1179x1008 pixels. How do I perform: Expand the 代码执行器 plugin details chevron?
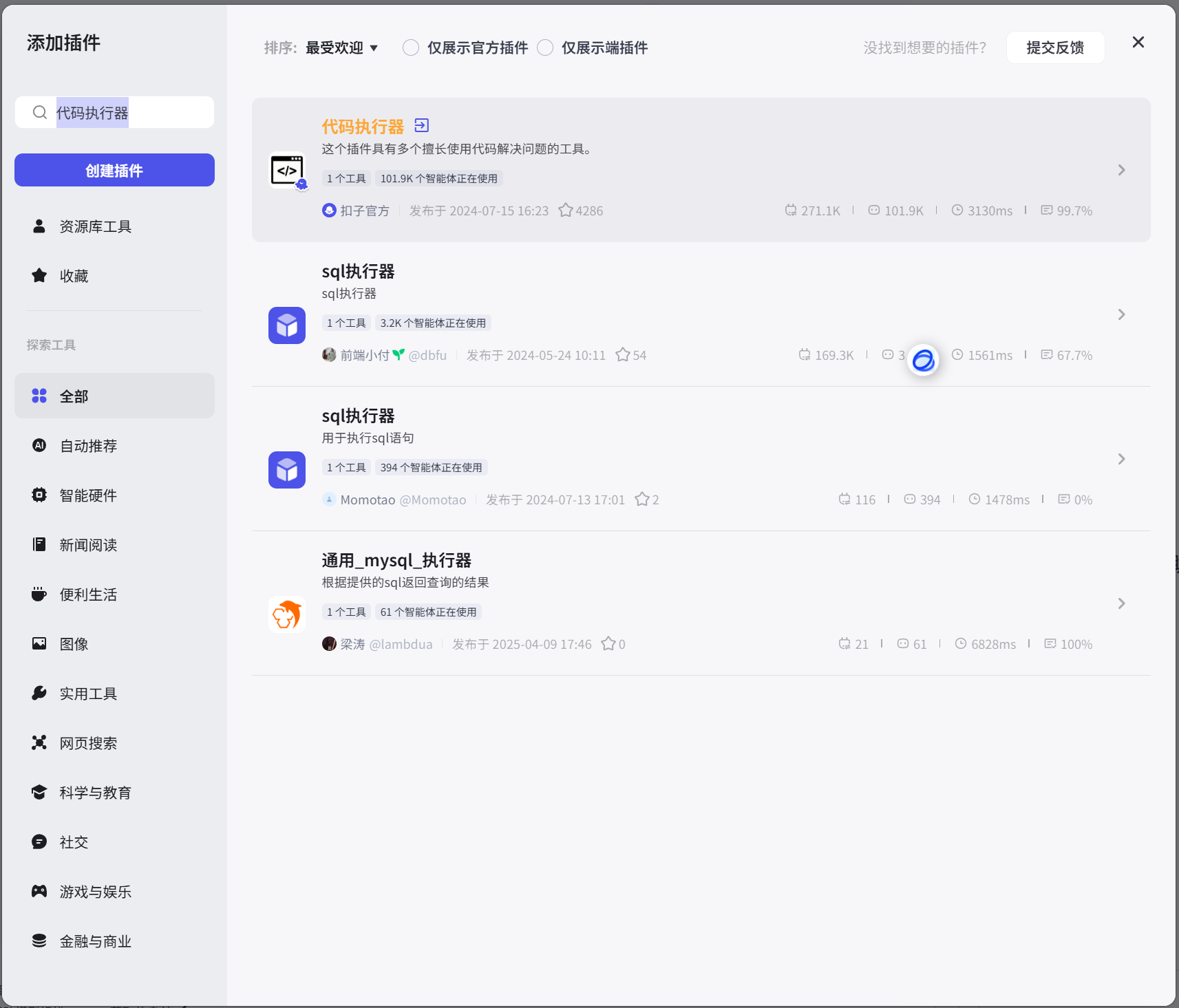[1121, 170]
